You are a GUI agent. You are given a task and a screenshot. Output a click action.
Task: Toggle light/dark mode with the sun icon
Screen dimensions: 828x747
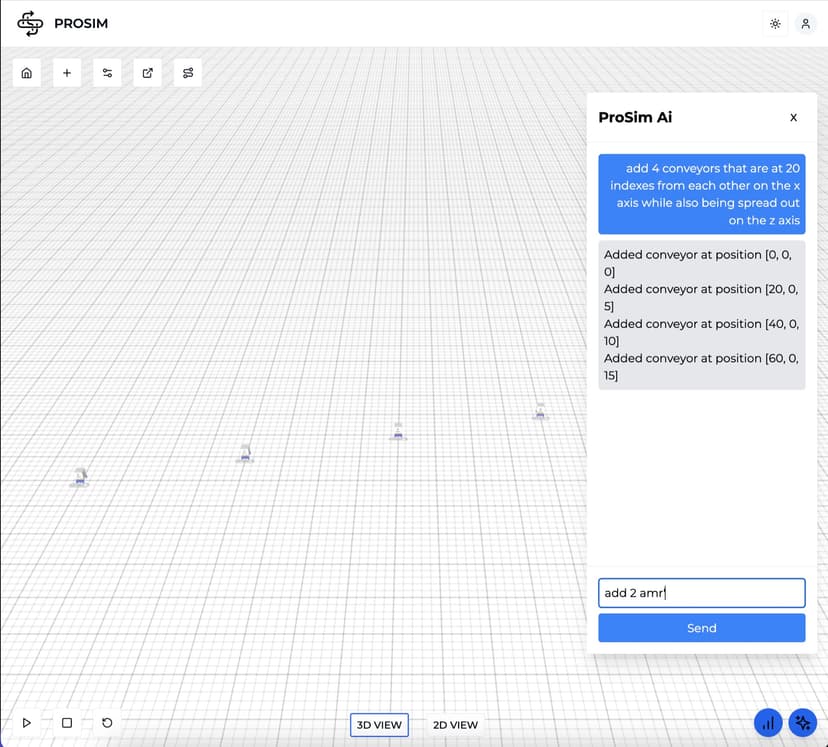tap(775, 23)
